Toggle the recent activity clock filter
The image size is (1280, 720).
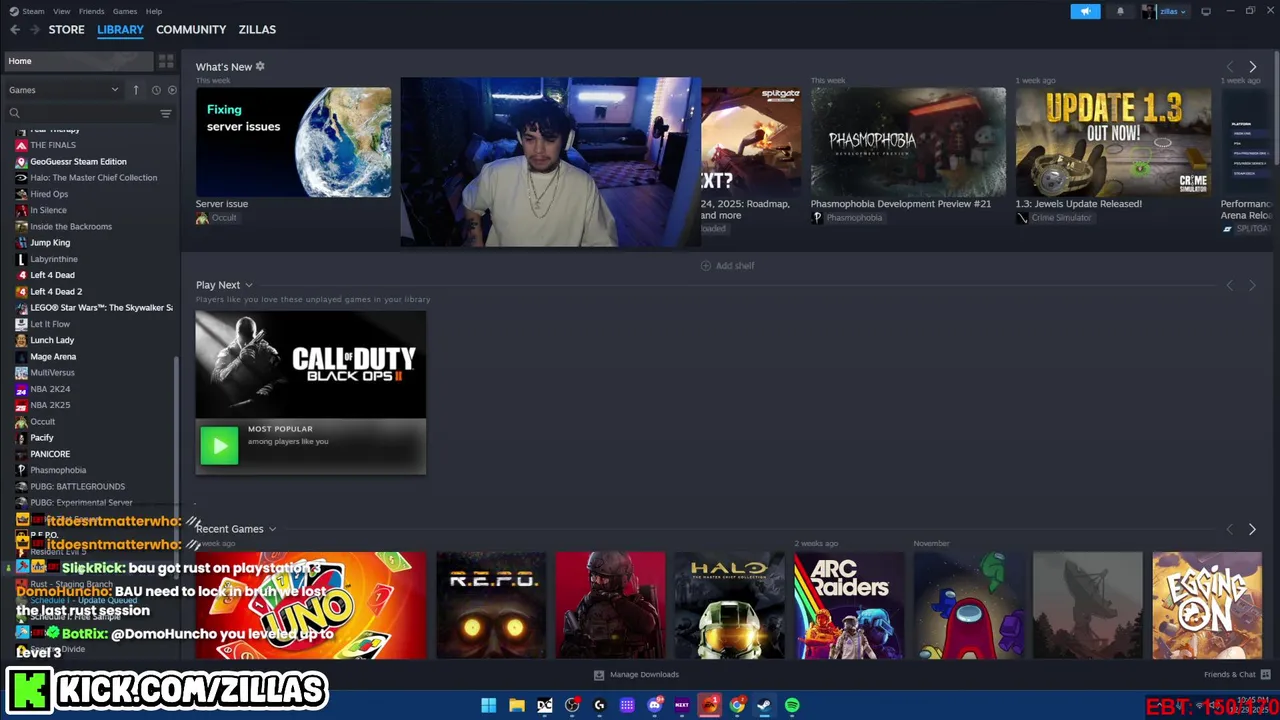[x=156, y=90]
